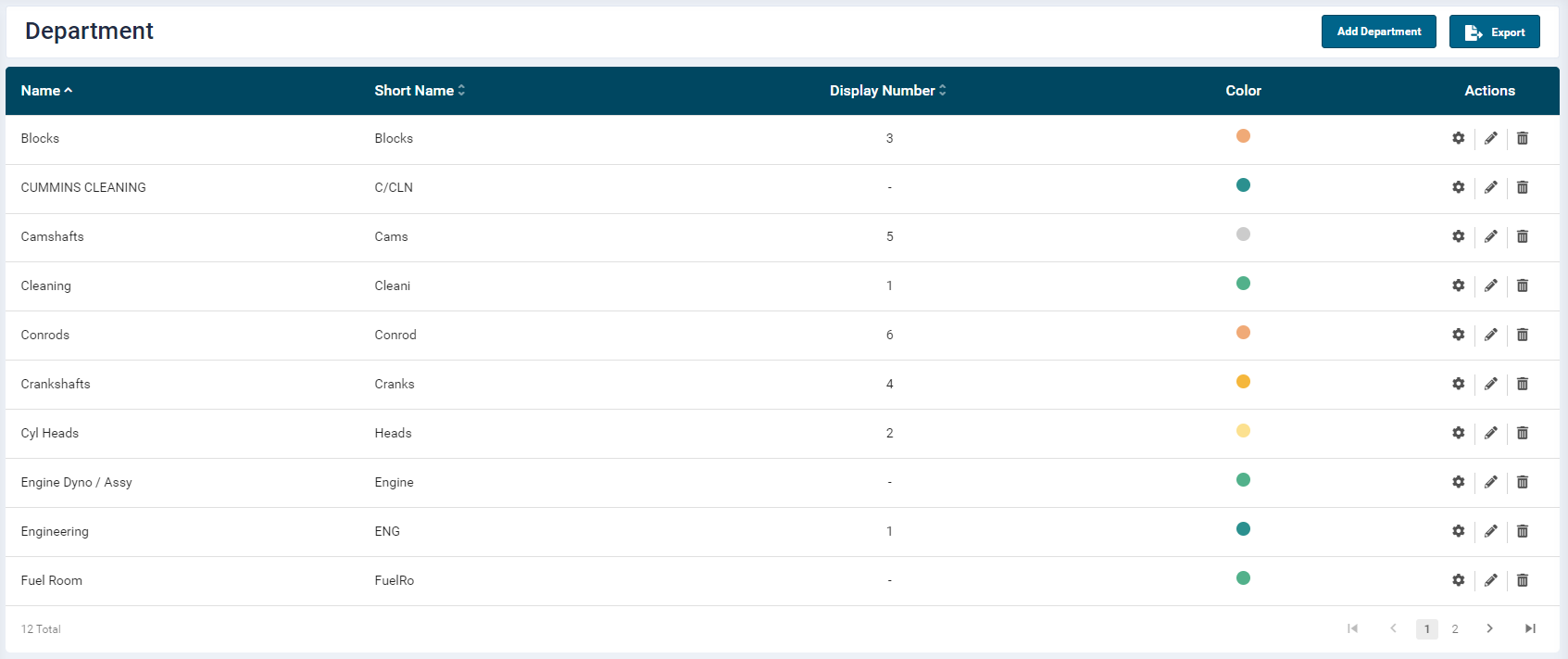Open settings gear for Engineering row
This screenshot has height=659, width=1568.
1458,531
